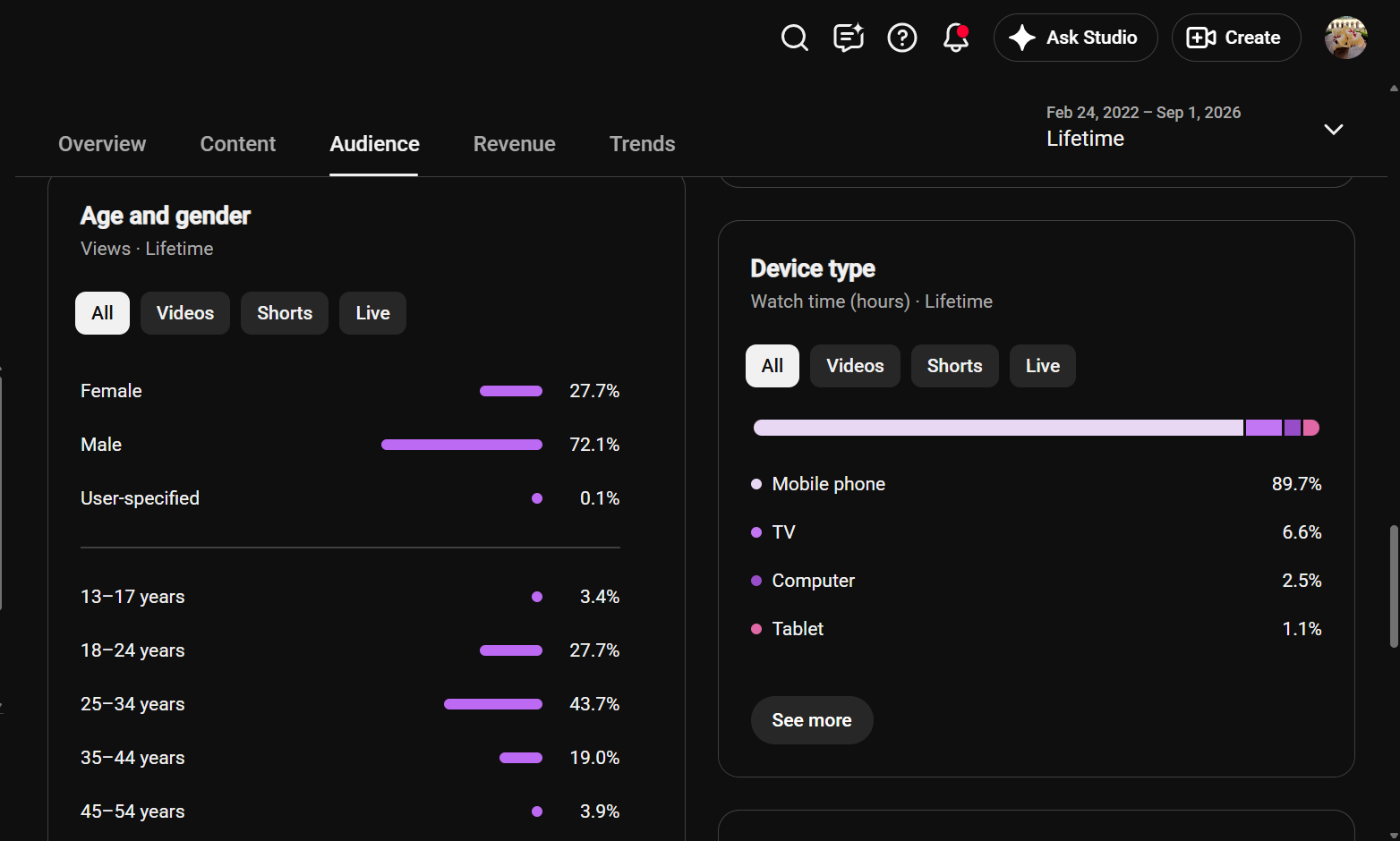Open the Revenue tab
Screen dimensions: 1400x841
click(515, 144)
